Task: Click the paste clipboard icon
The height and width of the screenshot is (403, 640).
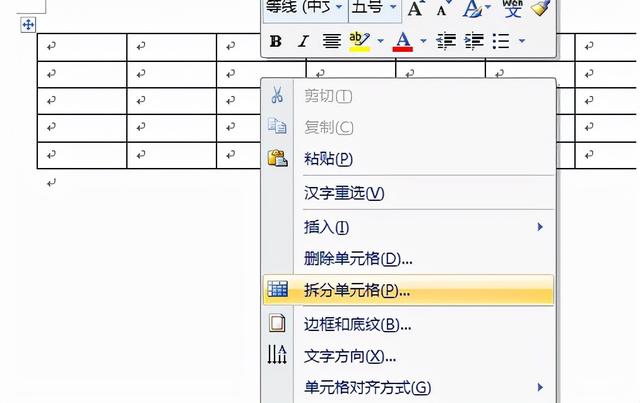Action: [x=278, y=158]
